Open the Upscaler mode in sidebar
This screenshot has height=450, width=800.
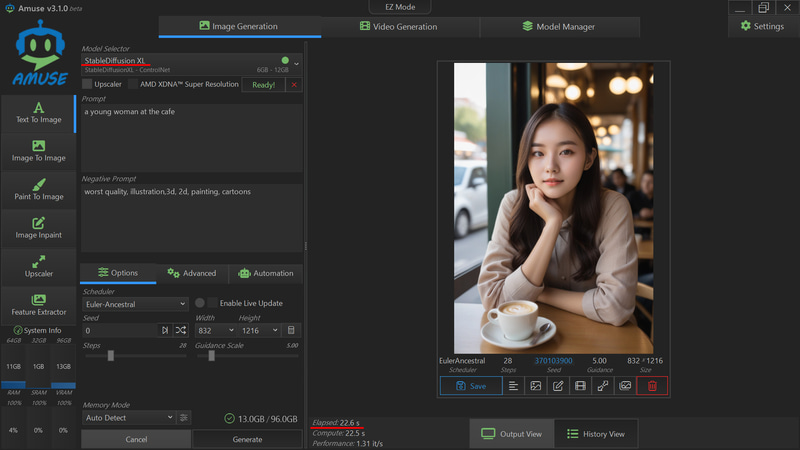pyautogui.click(x=39, y=267)
